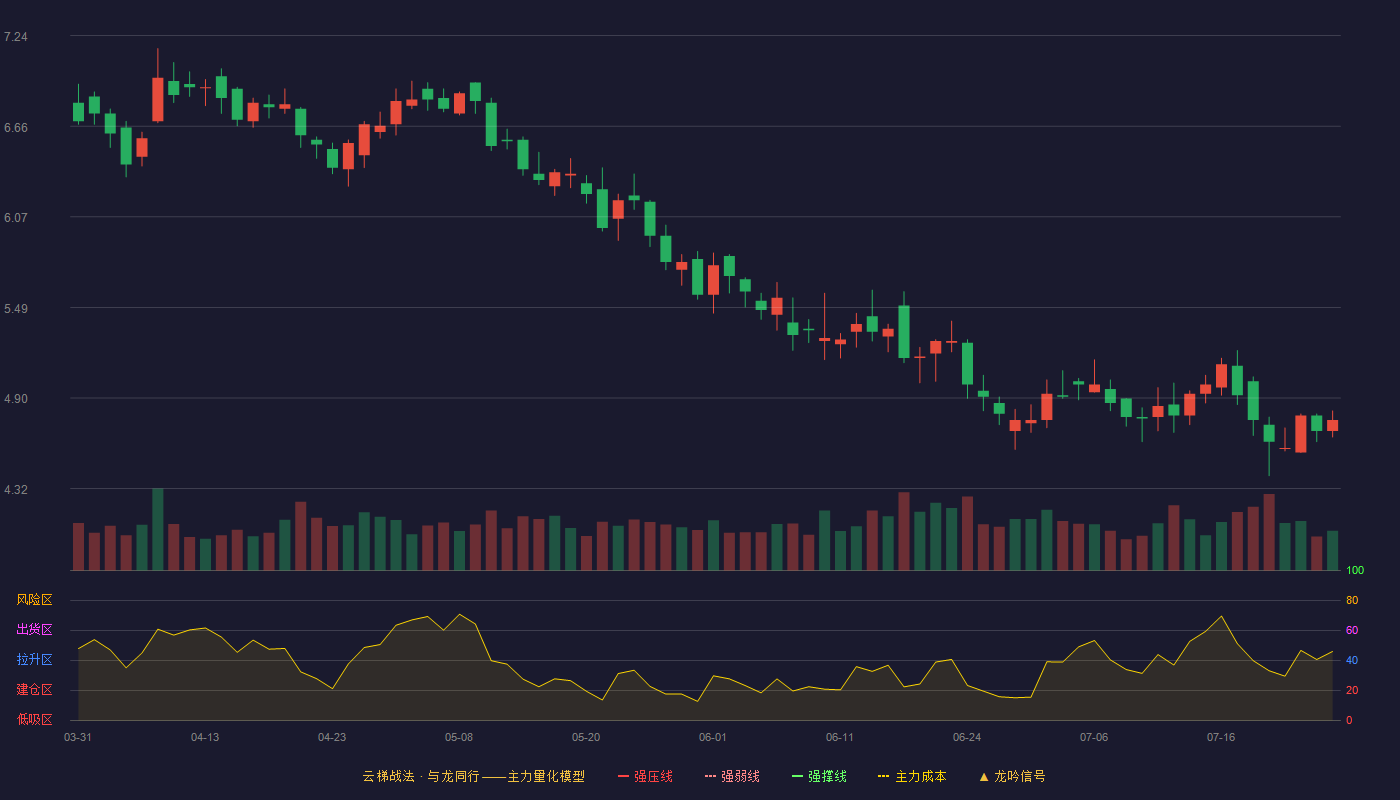Image resolution: width=1400 pixels, height=800 pixels.
Task: Click the 6.07 price axis label
Action: pyautogui.click(x=16, y=218)
